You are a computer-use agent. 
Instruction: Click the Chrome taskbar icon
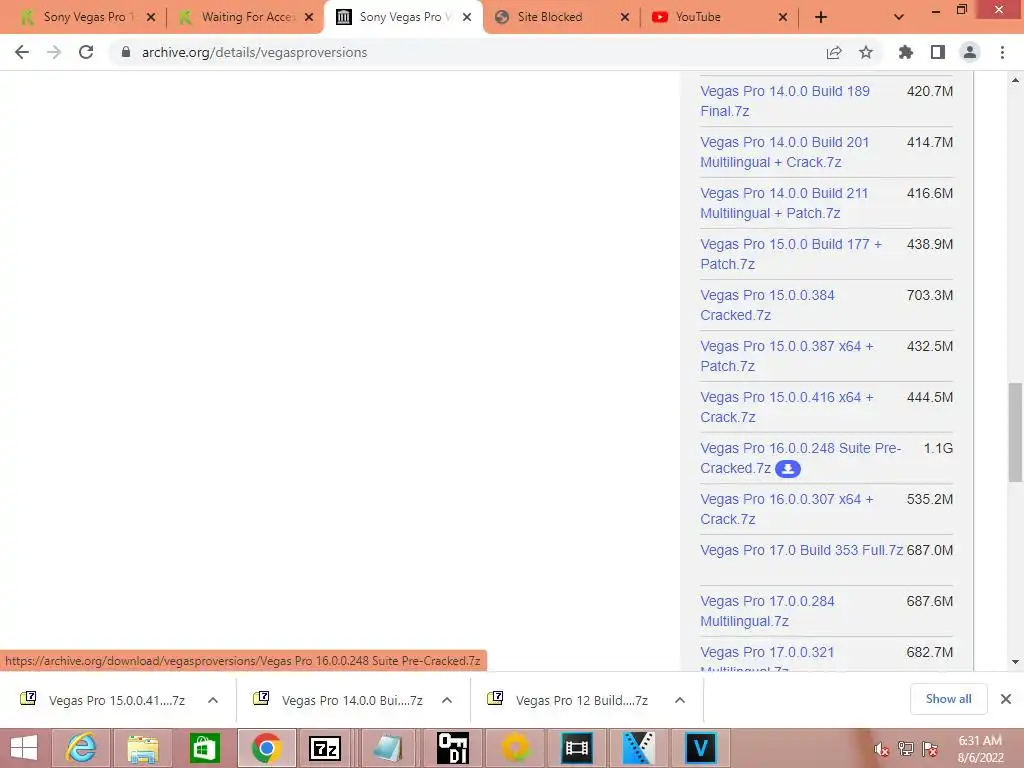pyautogui.click(x=267, y=748)
